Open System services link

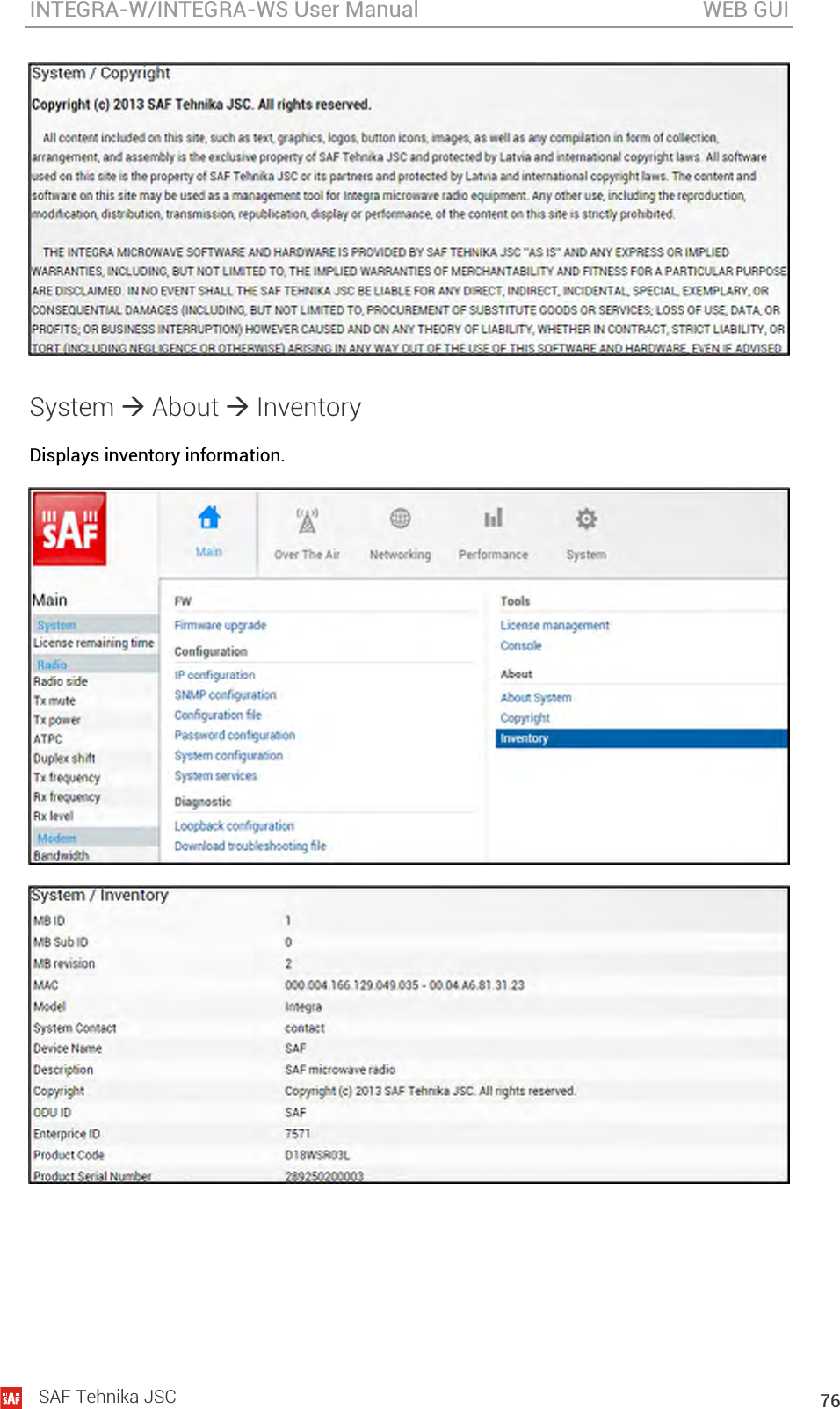coord(215,775)
